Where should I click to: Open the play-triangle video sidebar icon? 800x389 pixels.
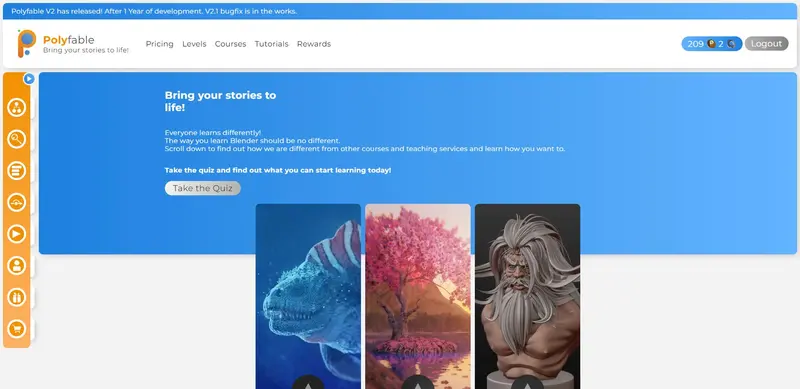click(17, 234)
